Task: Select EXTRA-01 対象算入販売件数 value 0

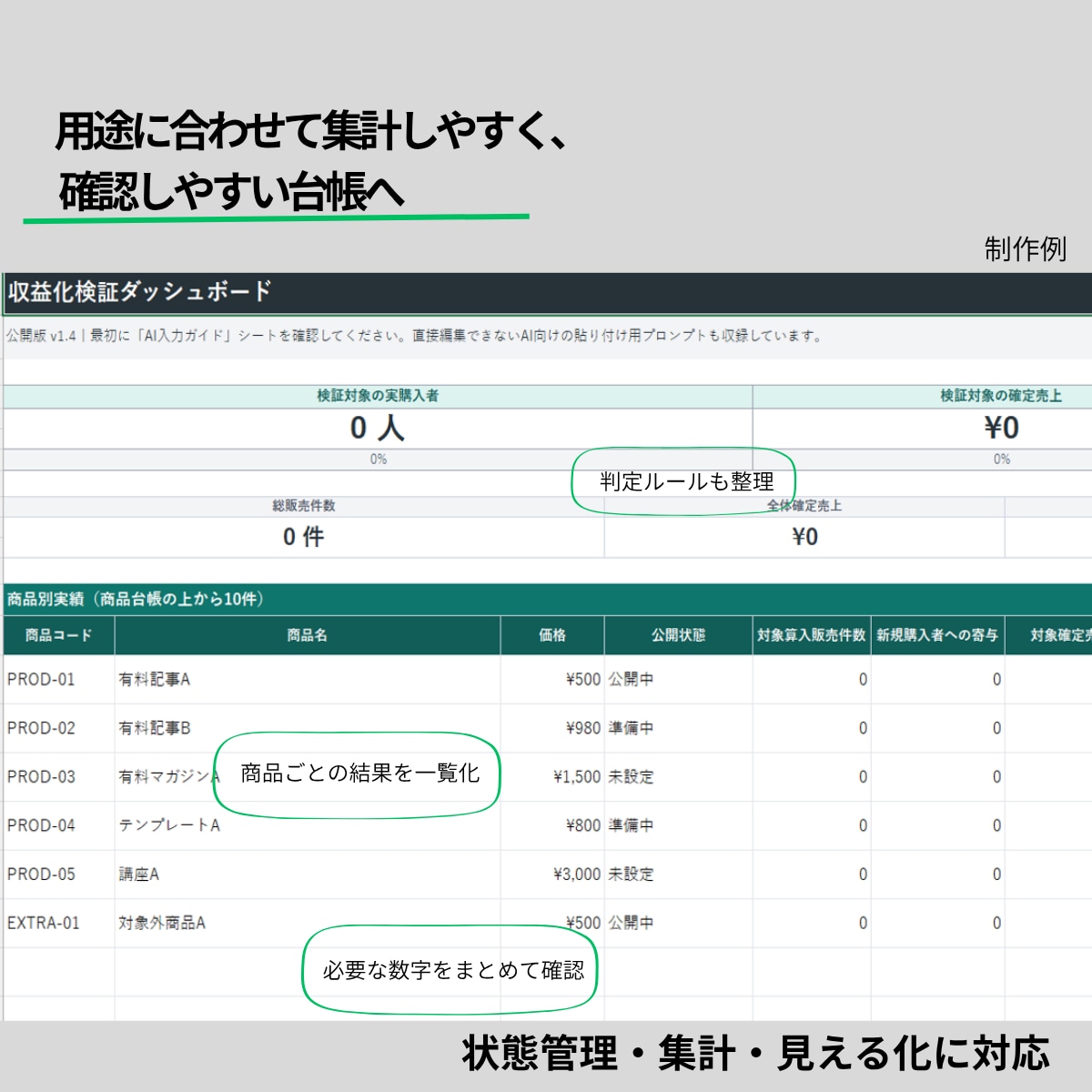Action: pos(812,923)
